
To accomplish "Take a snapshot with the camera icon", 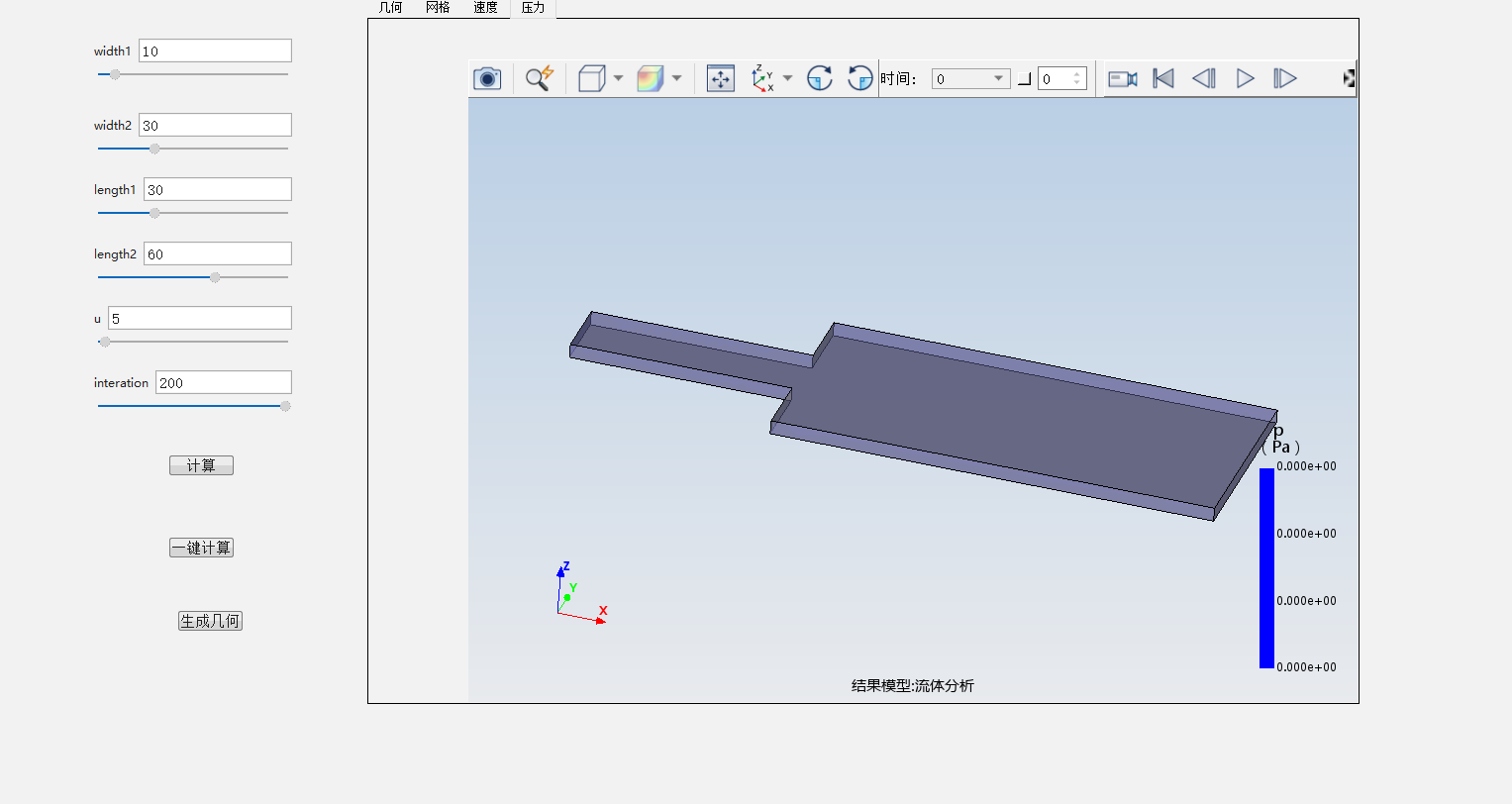I will (x=487, y=78).
